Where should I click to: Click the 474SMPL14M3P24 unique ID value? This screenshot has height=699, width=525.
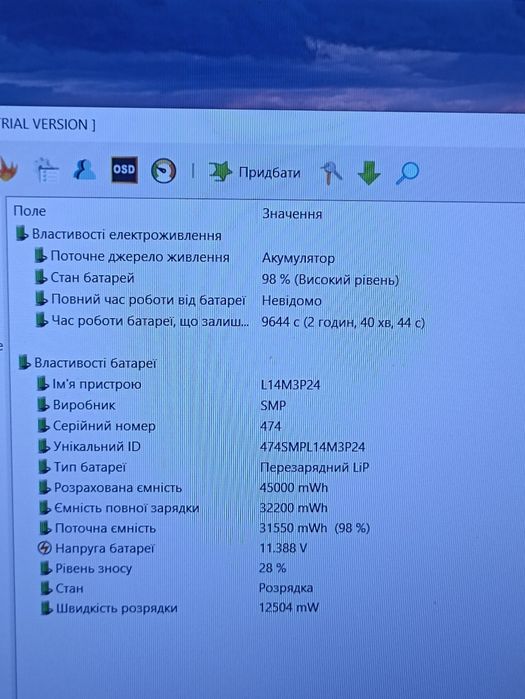pyautogui.click(x=313, y=447)
